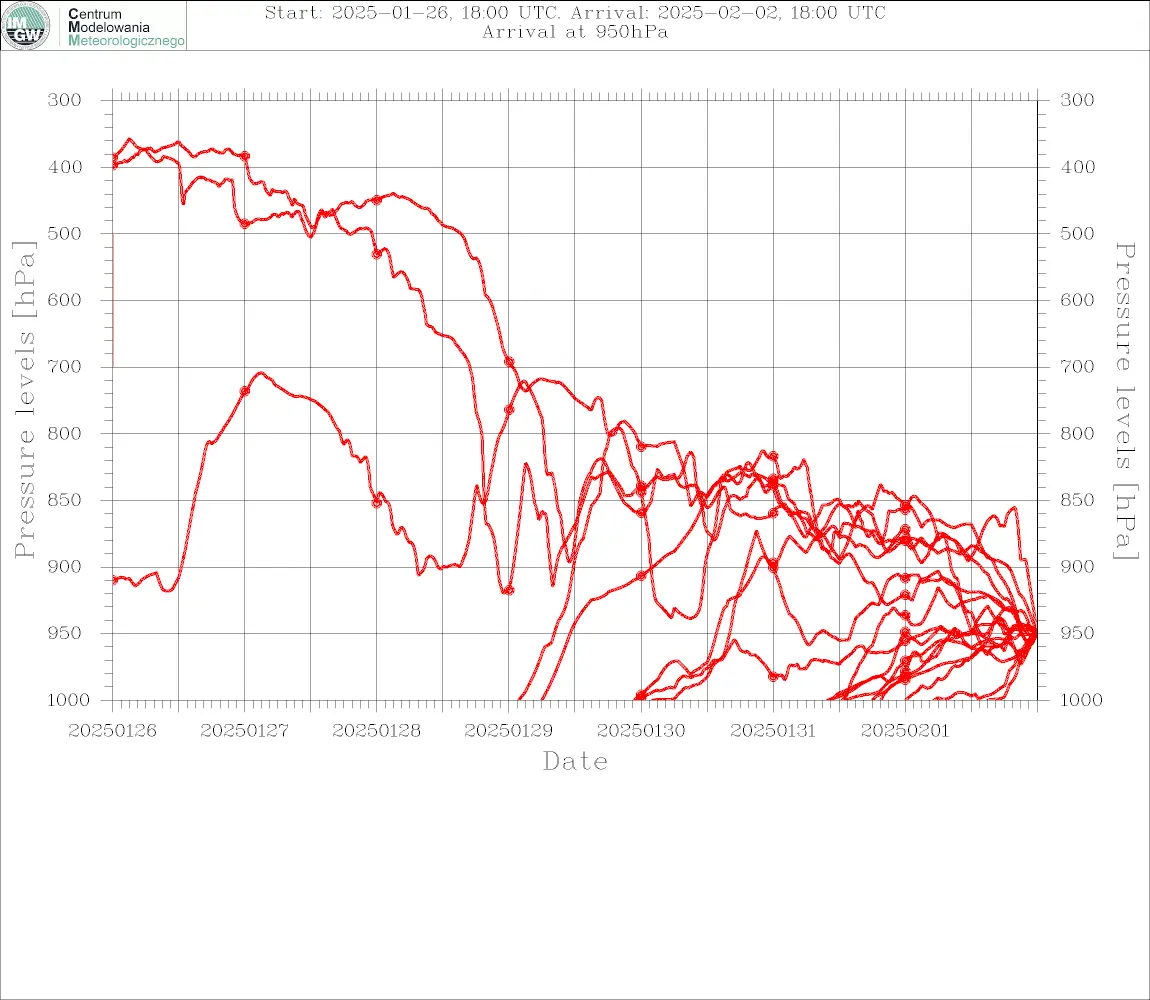The width and height of the screenshot is (1150, 1000).
Task: Click the left axis 850 label
Action: pyautogui.click(x=65, y=500)
